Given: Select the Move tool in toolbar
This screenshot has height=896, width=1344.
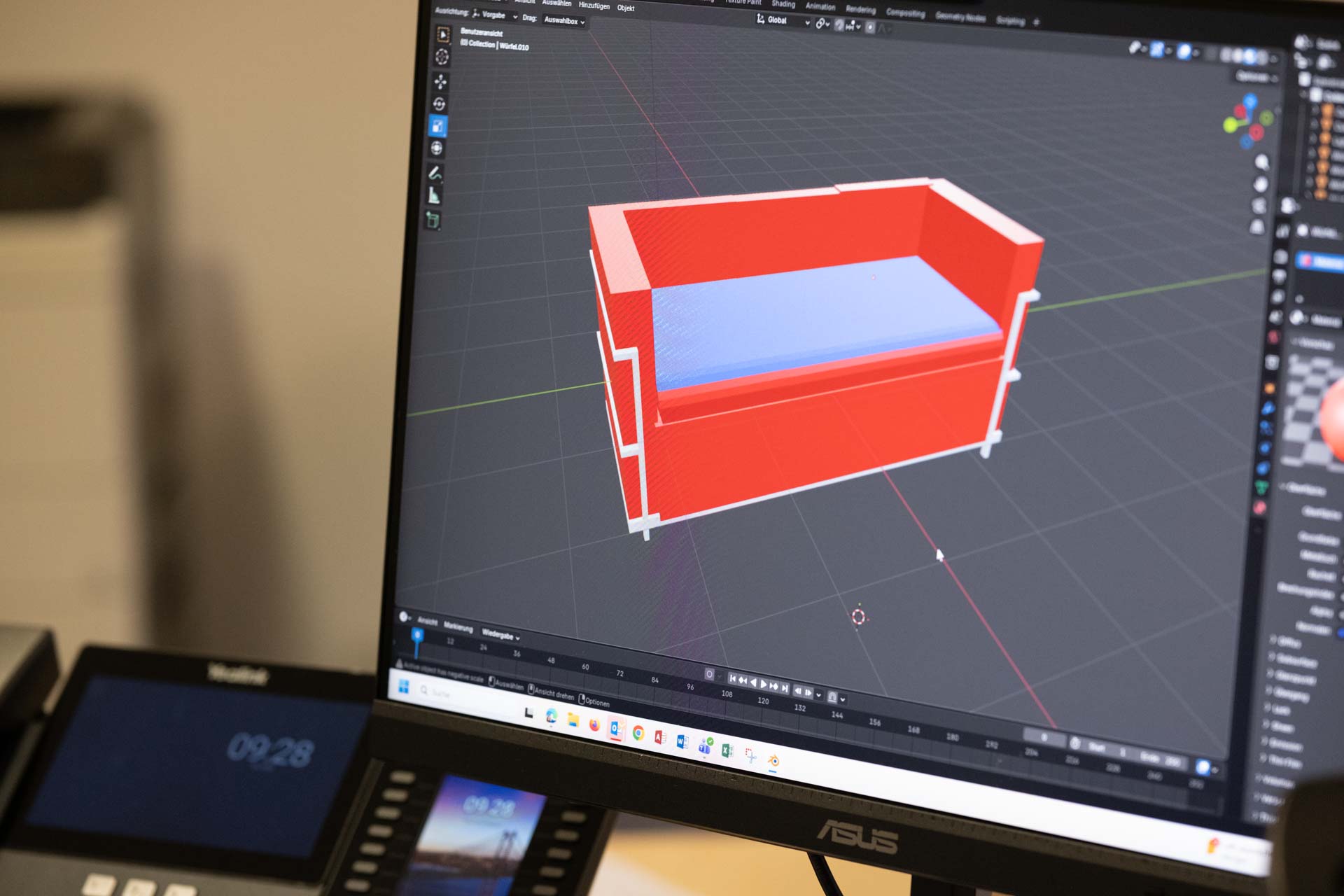Looking at the screenshot, I should (440, 81).
